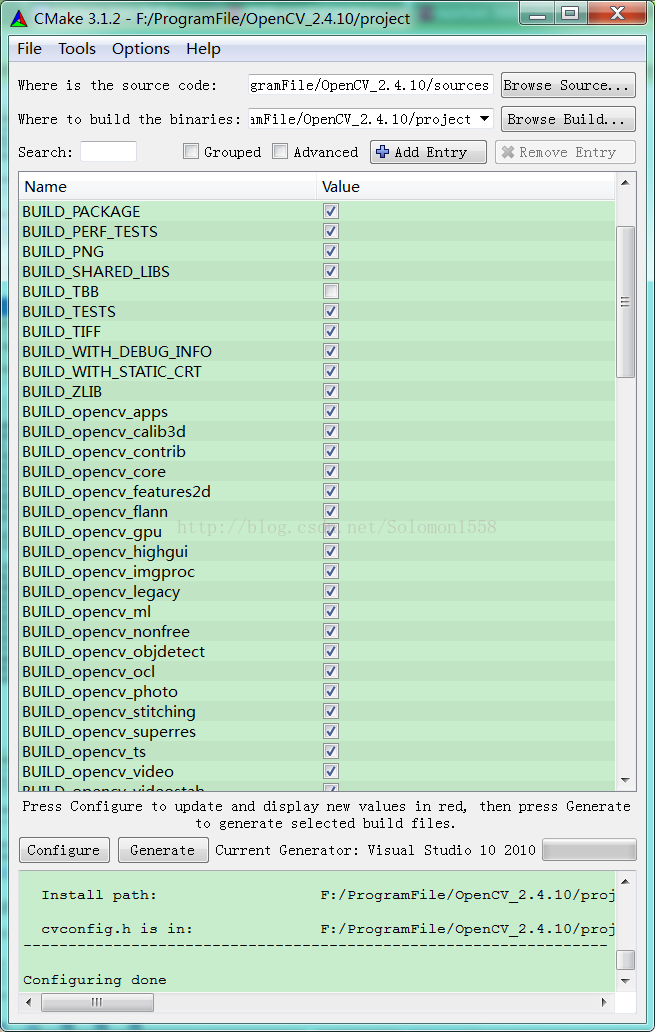The width and height of the screenshot is (655, 1032).
Task: Uncheck BUILD_WITH_STATIC_CRT option
Action: point(330,371)
